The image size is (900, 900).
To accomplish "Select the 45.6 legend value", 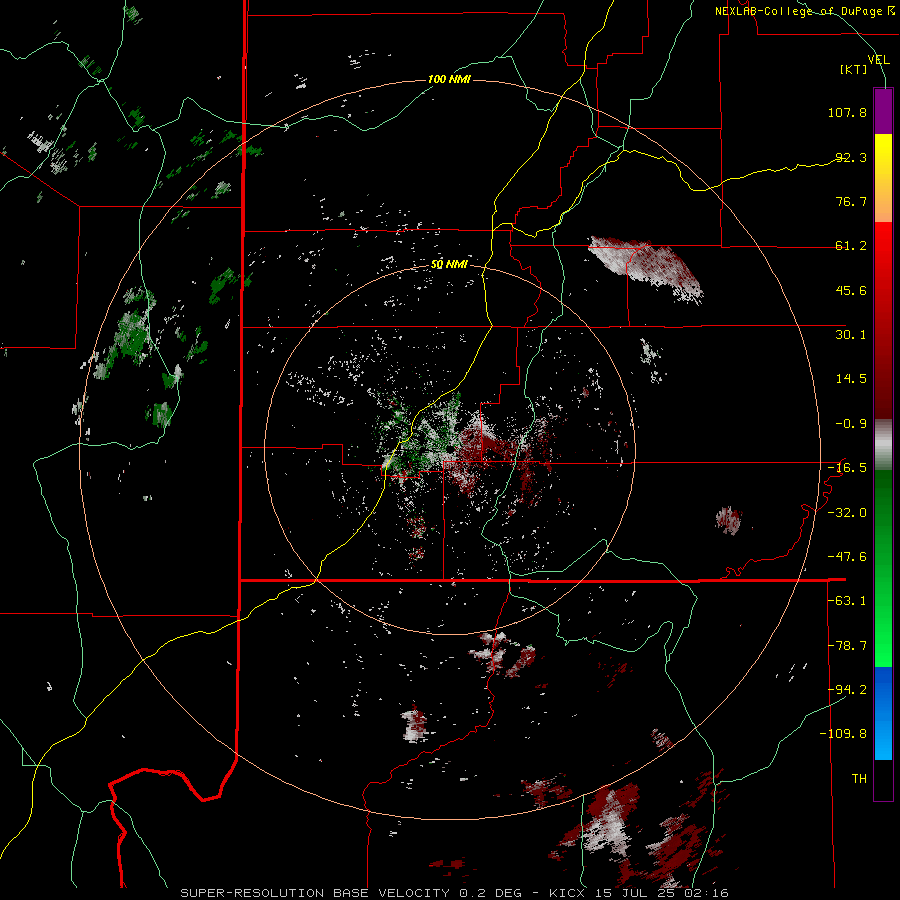I will [x=851, y=290].
